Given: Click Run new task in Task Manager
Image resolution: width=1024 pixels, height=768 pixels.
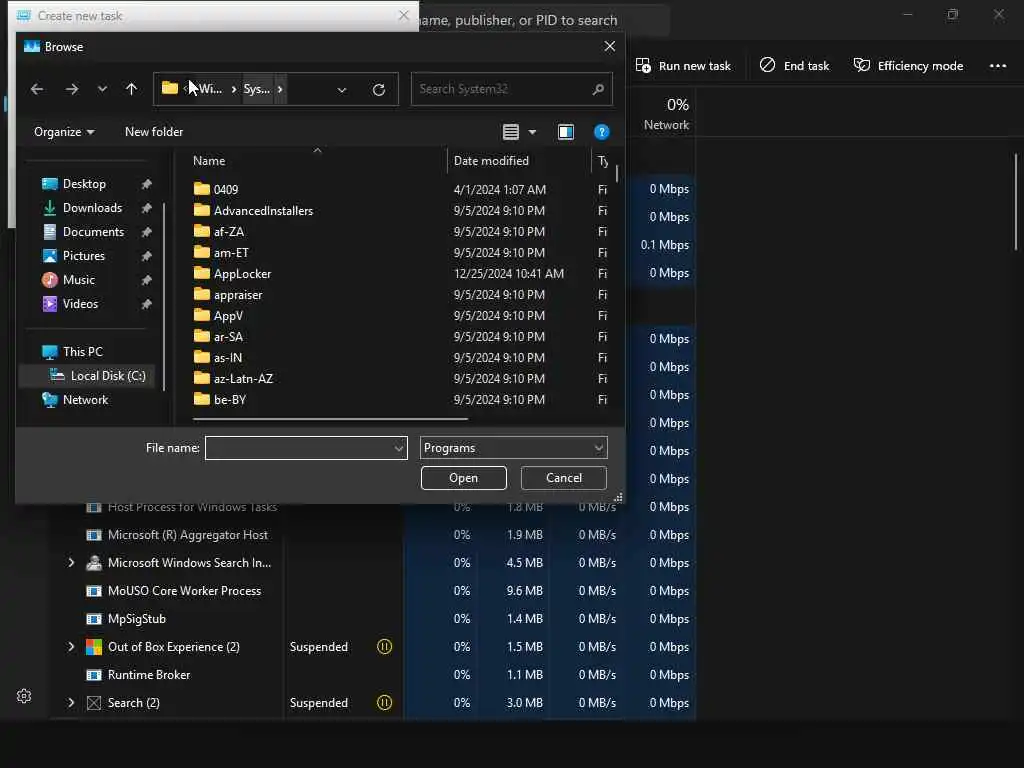Looking at the screenshot, I should [x=683, y=66].
